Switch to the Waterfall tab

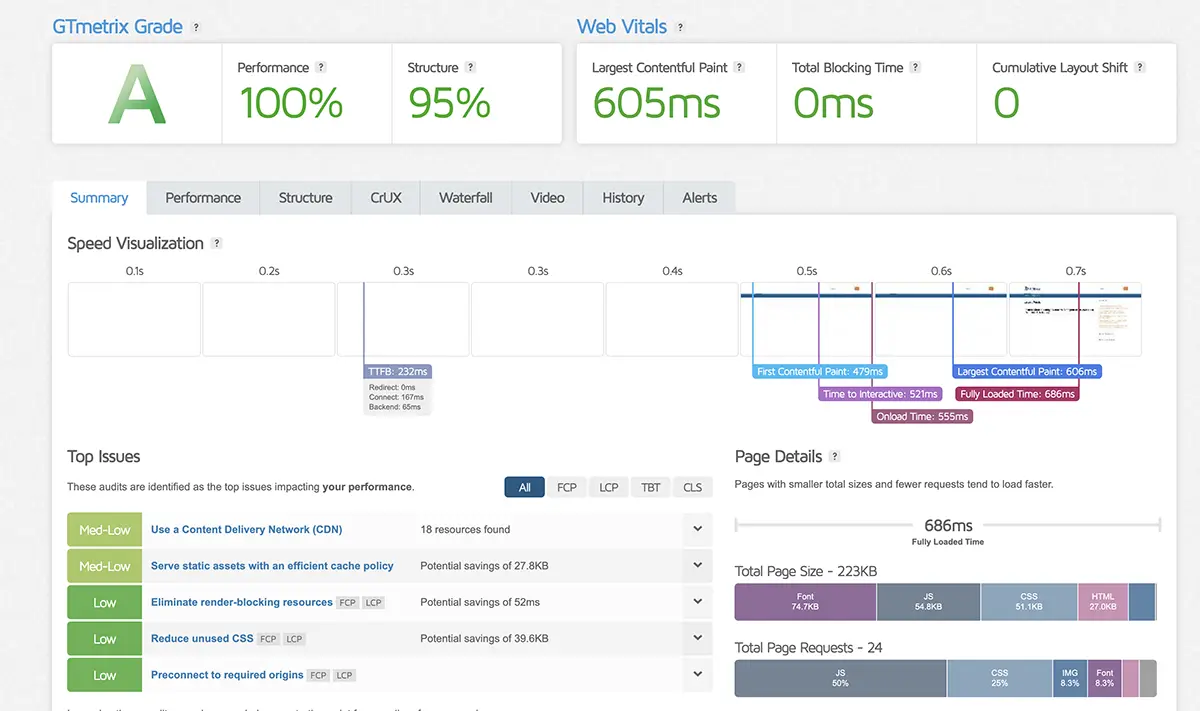(465, 198)
